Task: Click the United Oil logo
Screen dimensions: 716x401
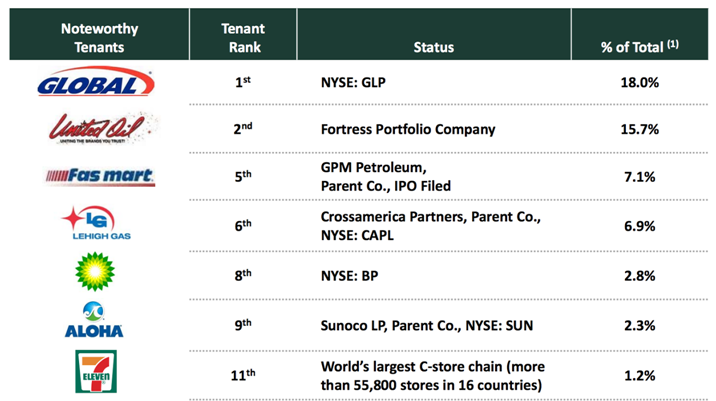Action: [102, 128]
